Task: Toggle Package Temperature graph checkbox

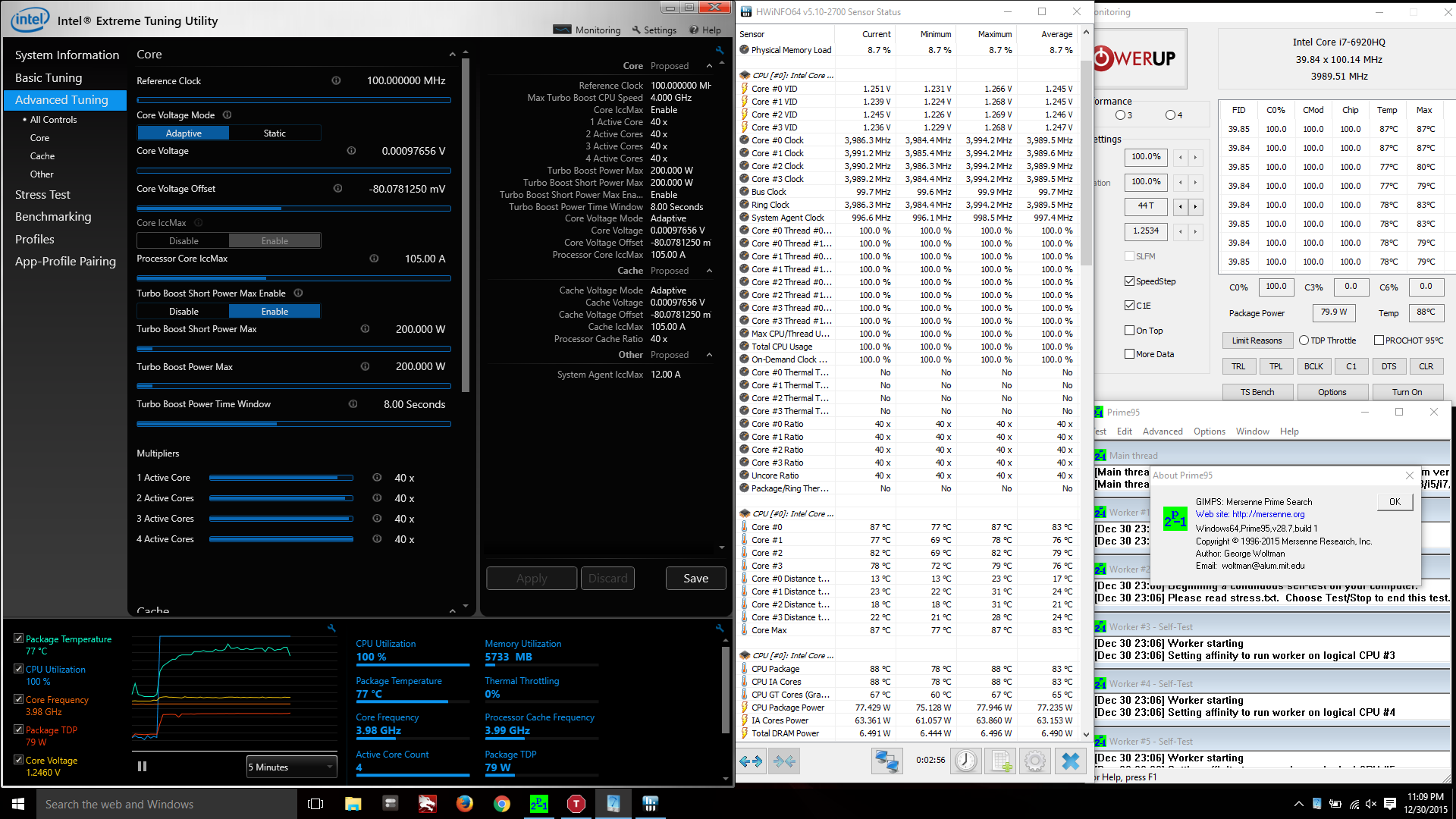Action: [x=18, y=639]
